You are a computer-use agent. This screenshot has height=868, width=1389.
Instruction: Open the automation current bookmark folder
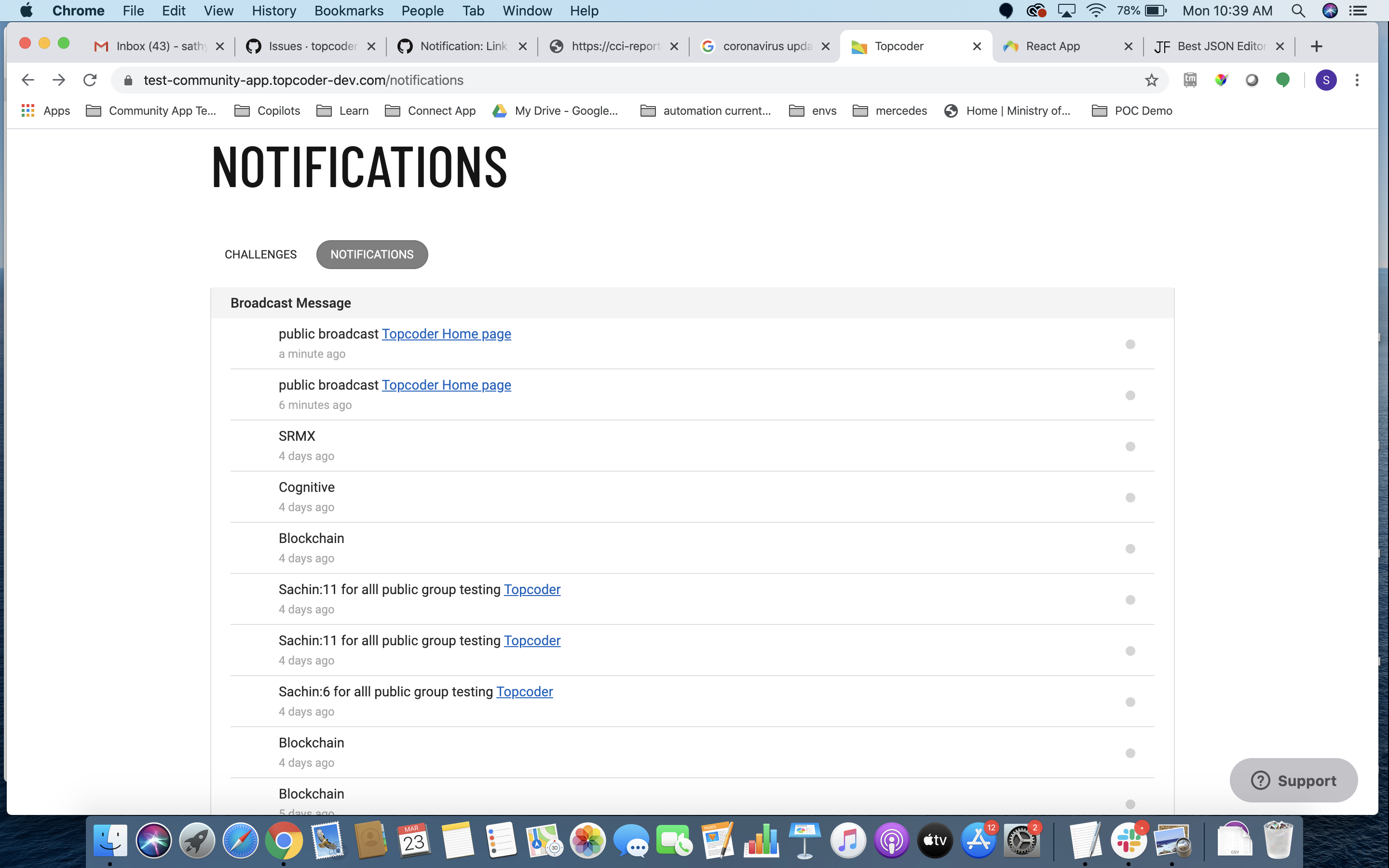tap(706, 110)
